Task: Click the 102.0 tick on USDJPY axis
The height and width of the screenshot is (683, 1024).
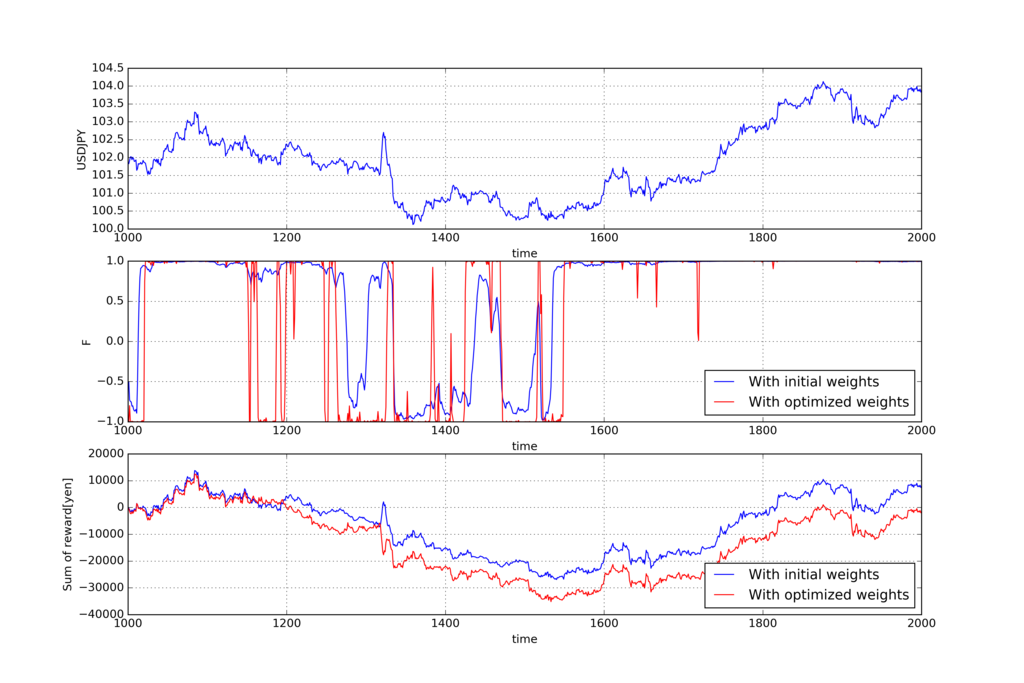Action: (x=107, y=157)
